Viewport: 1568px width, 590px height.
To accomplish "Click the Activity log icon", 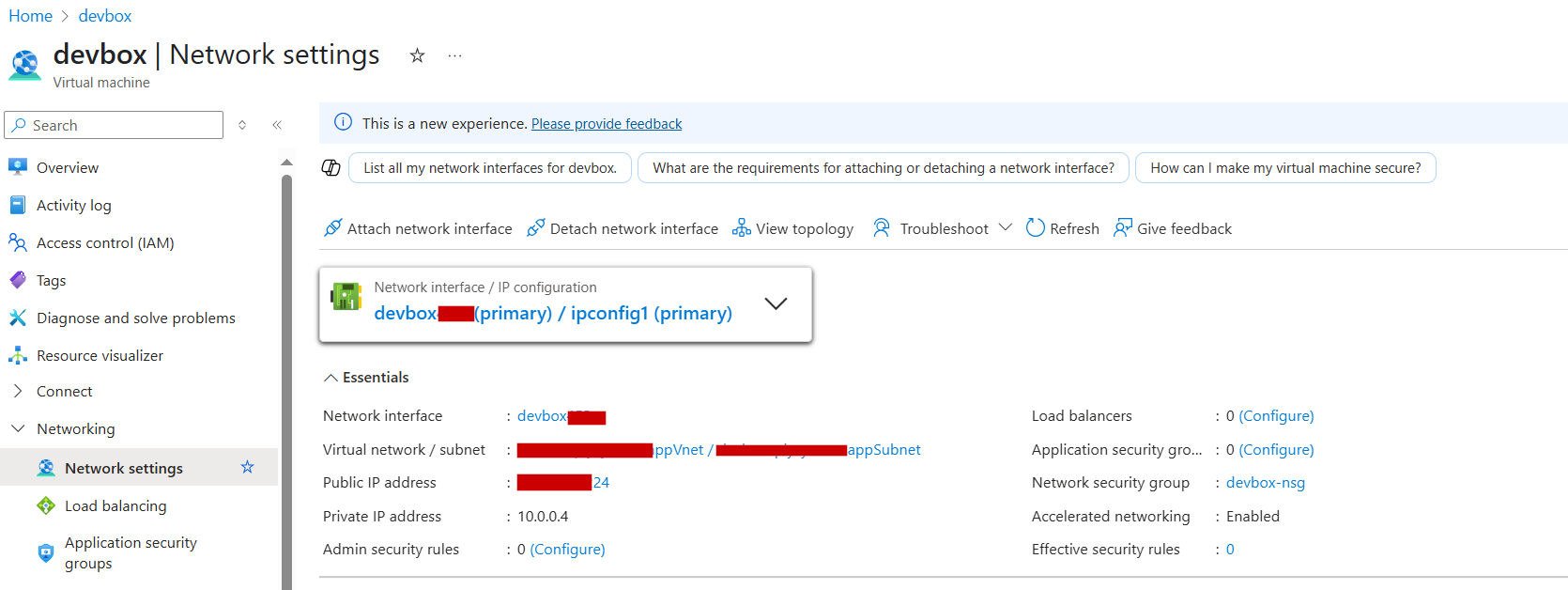I will click(18, 205).
